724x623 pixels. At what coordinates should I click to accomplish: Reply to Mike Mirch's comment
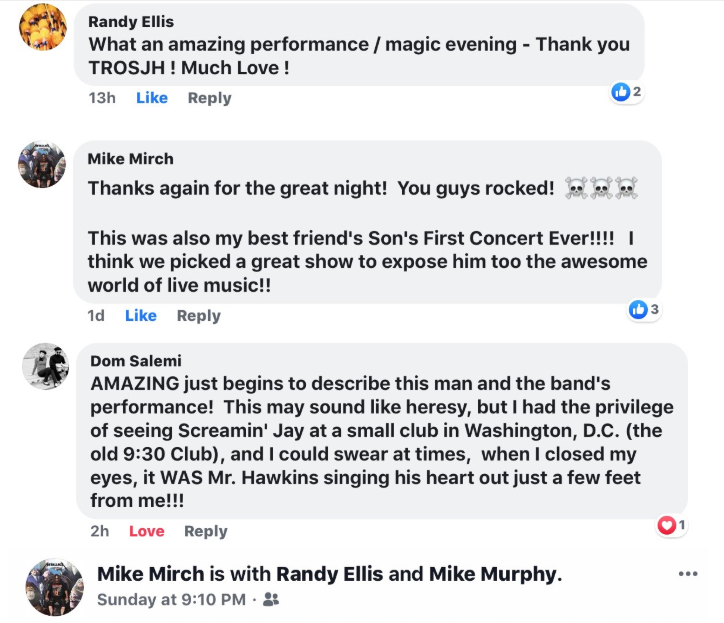(x=198, y=316)
